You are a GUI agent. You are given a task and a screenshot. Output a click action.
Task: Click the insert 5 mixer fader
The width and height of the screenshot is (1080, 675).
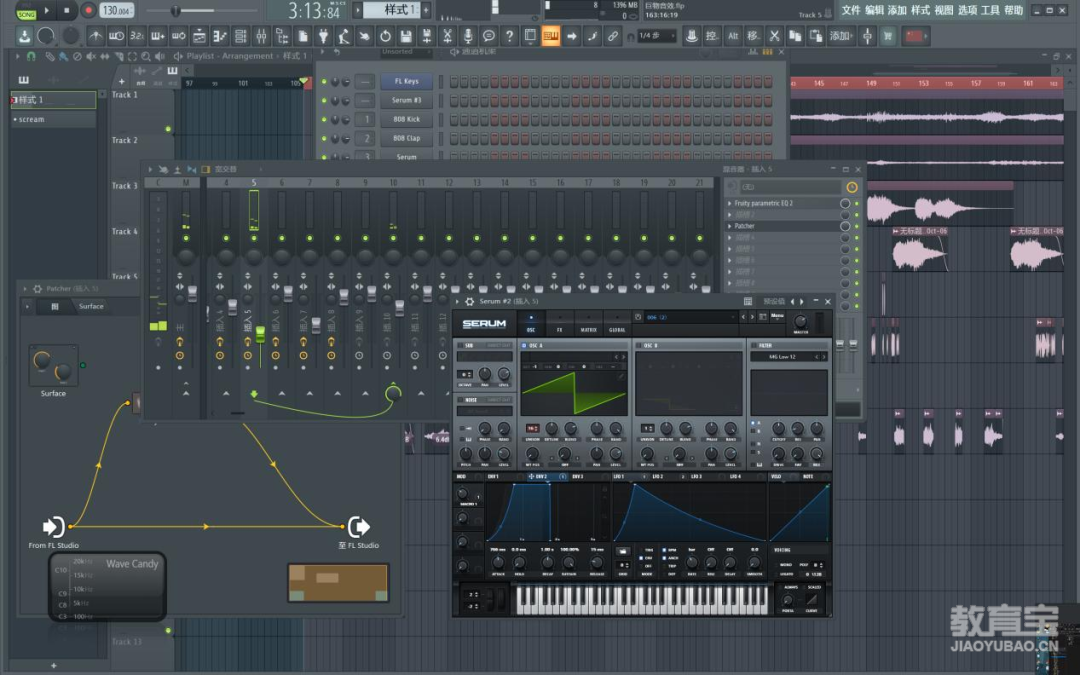260,335
